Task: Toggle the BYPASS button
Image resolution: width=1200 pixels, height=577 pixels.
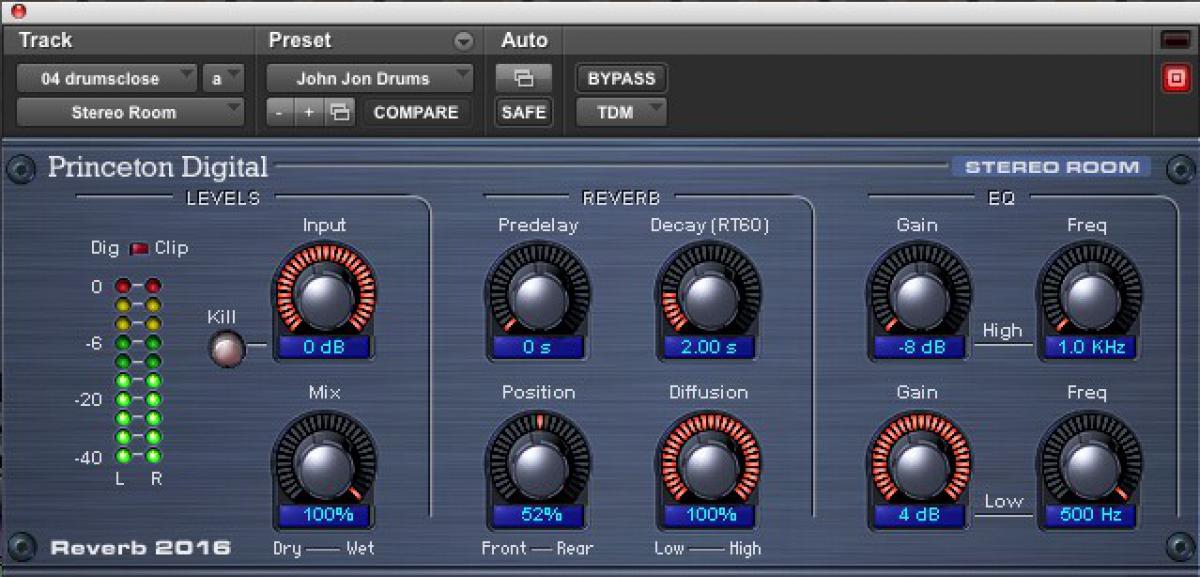Action: [621, 78]
